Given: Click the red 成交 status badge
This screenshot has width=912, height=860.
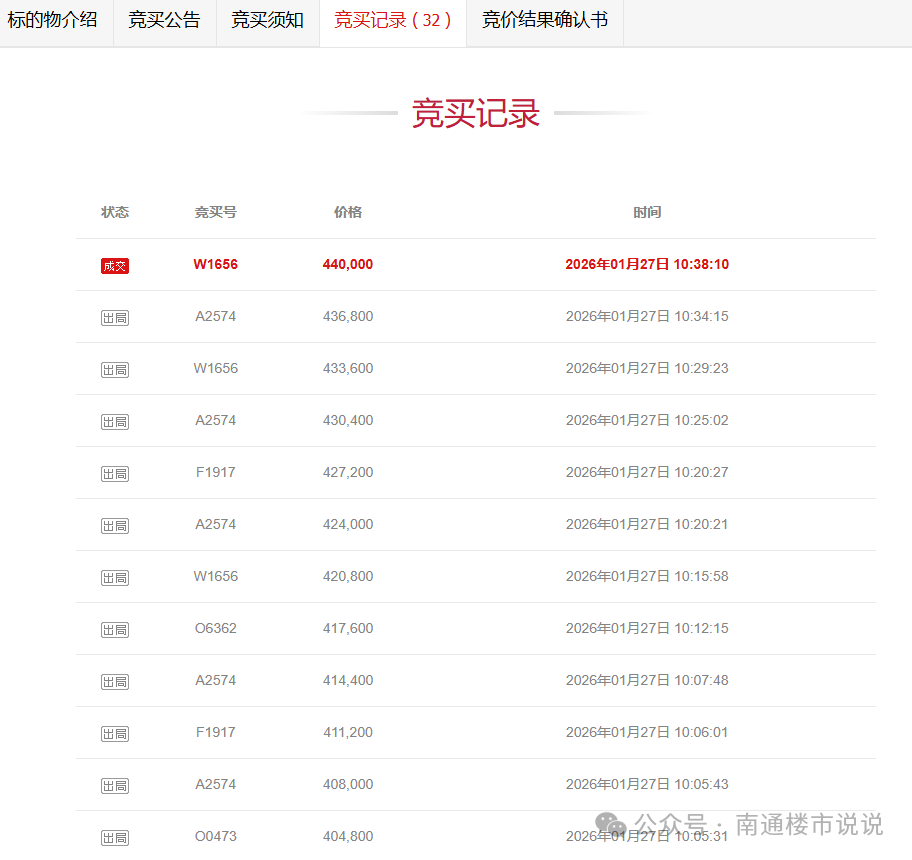Looking at the screenshot, I should point(115,266).
